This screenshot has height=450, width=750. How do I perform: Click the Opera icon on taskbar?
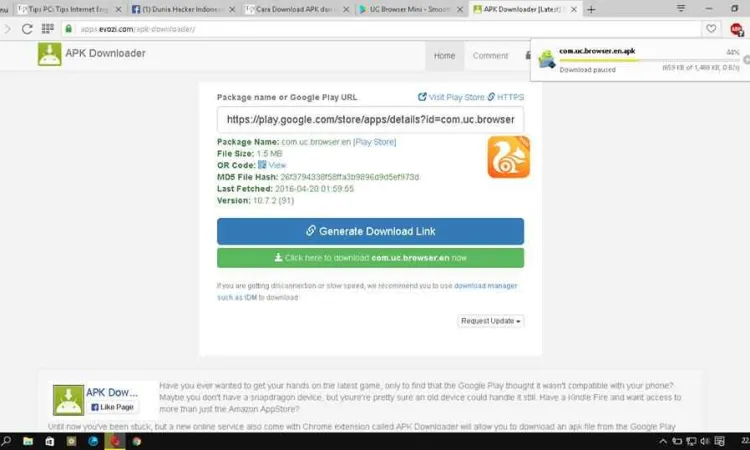point(115,441)
